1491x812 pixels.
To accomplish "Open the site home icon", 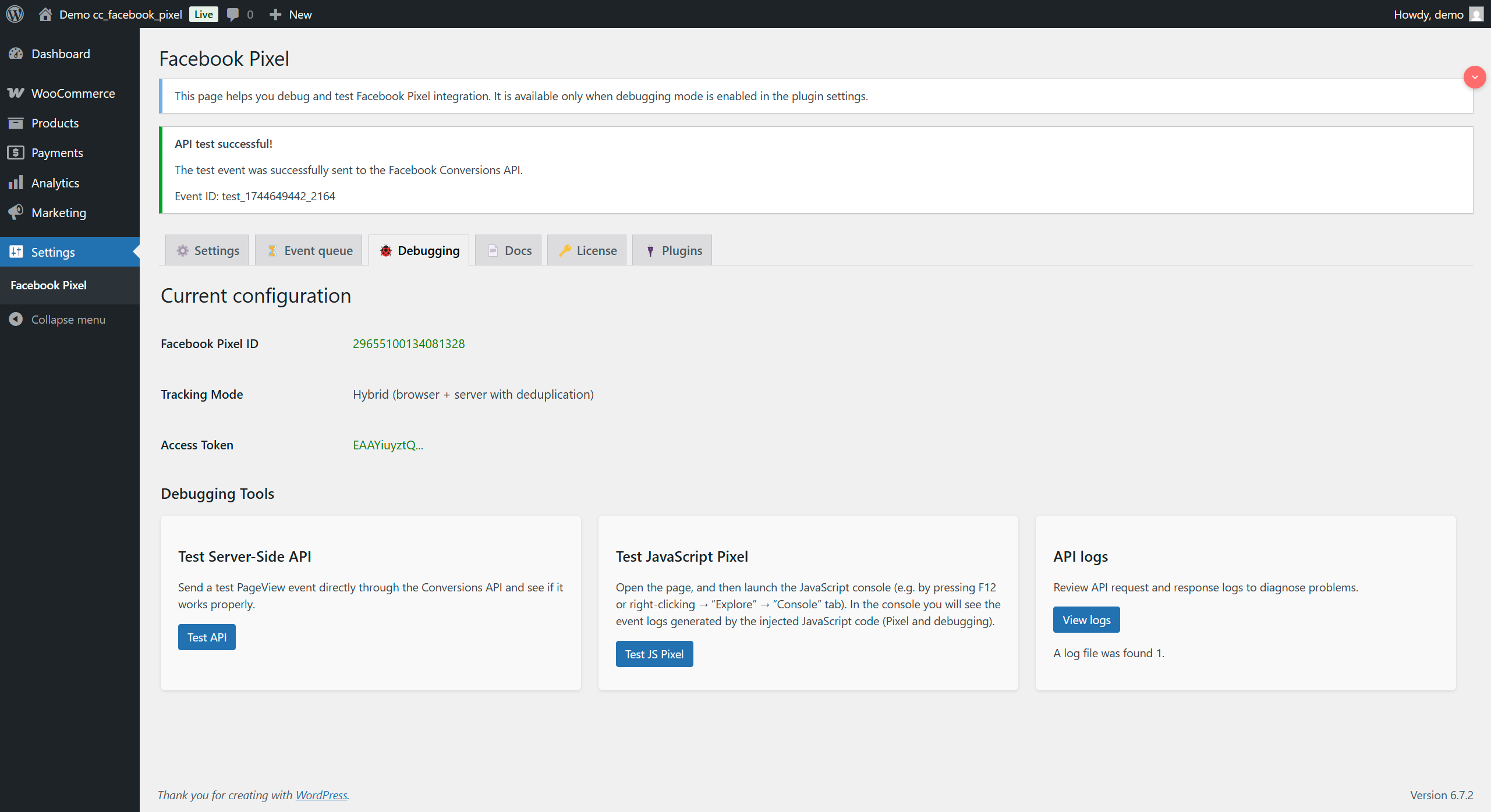I will (x=45, y=14).
